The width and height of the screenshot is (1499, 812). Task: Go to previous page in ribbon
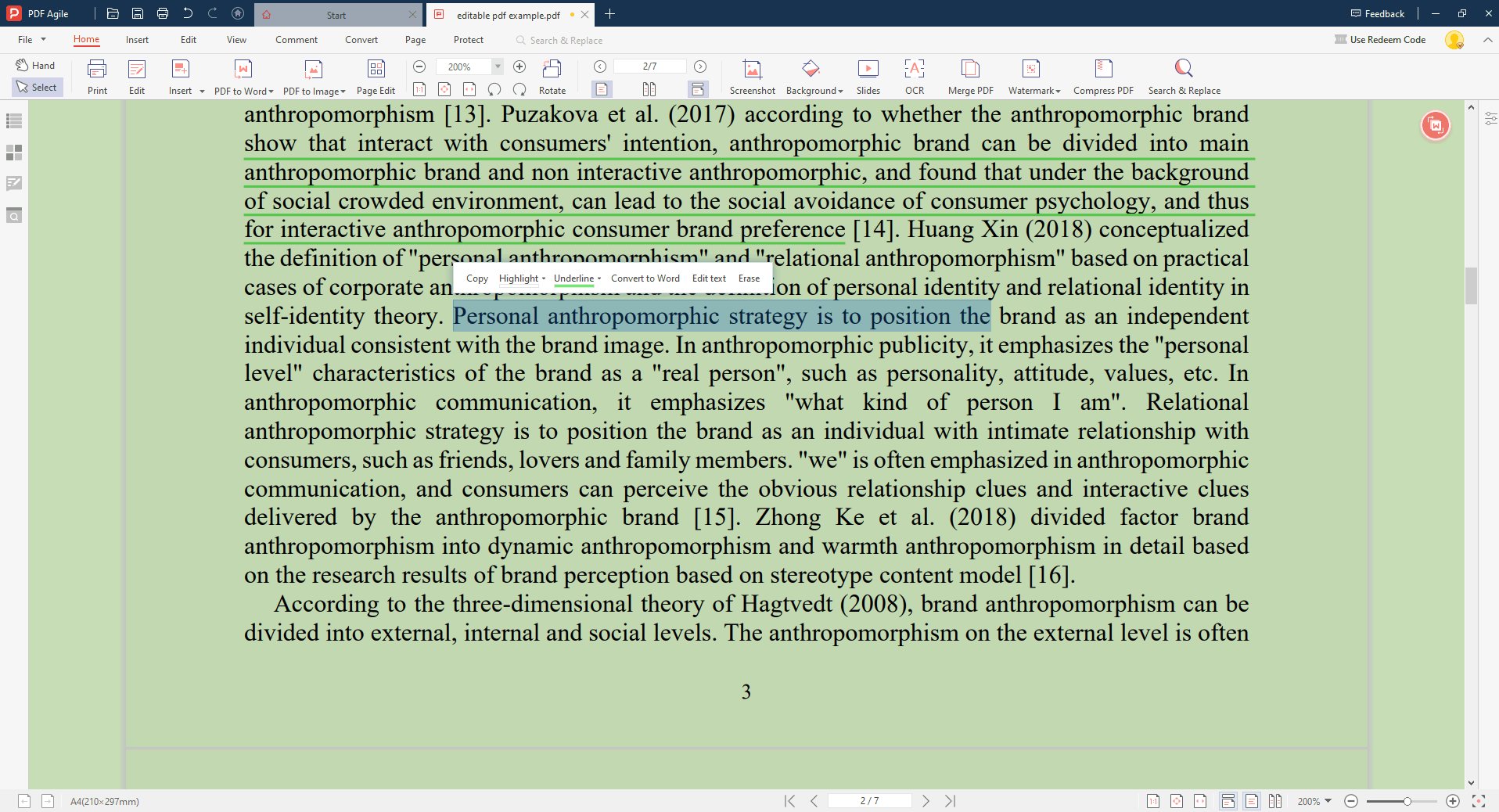(x=600, y=66)
